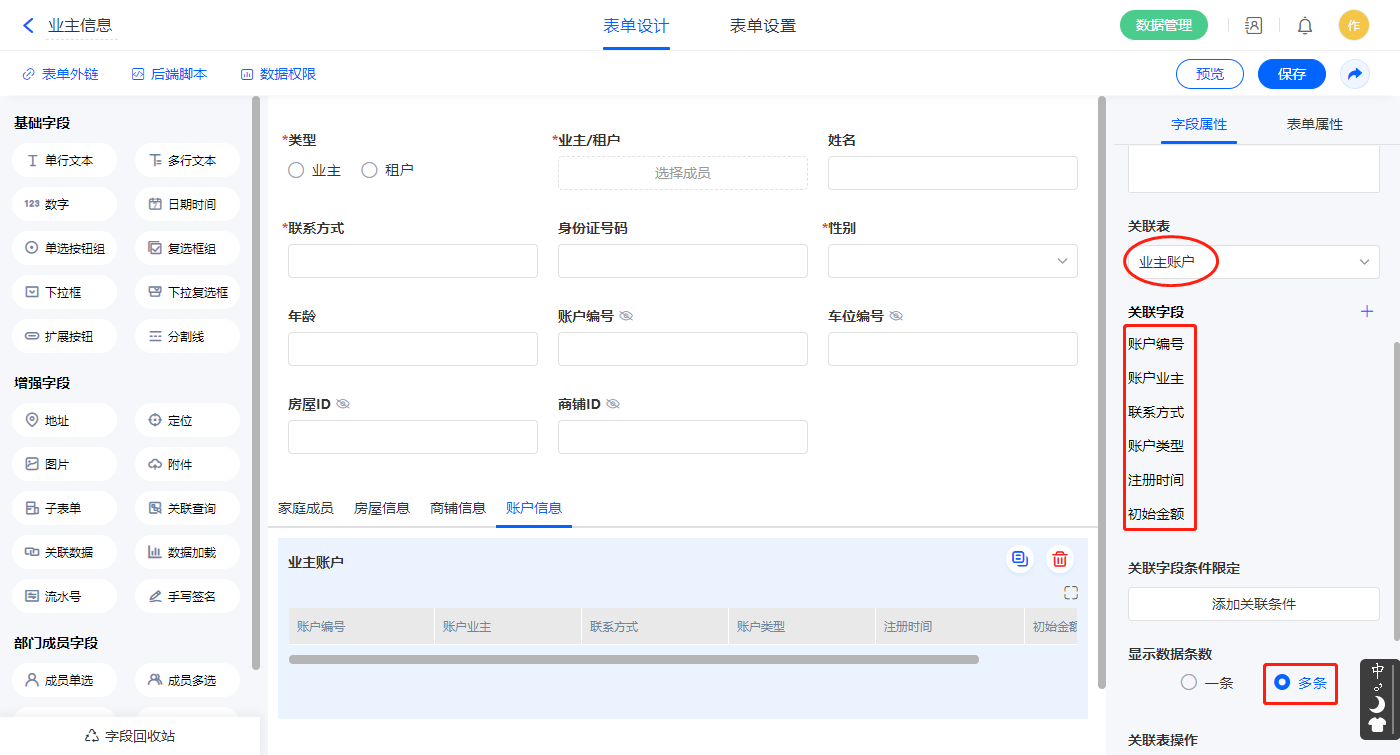Open the contacts icon in header
Screen dimensions: 1400x755
click(1253, 26)
